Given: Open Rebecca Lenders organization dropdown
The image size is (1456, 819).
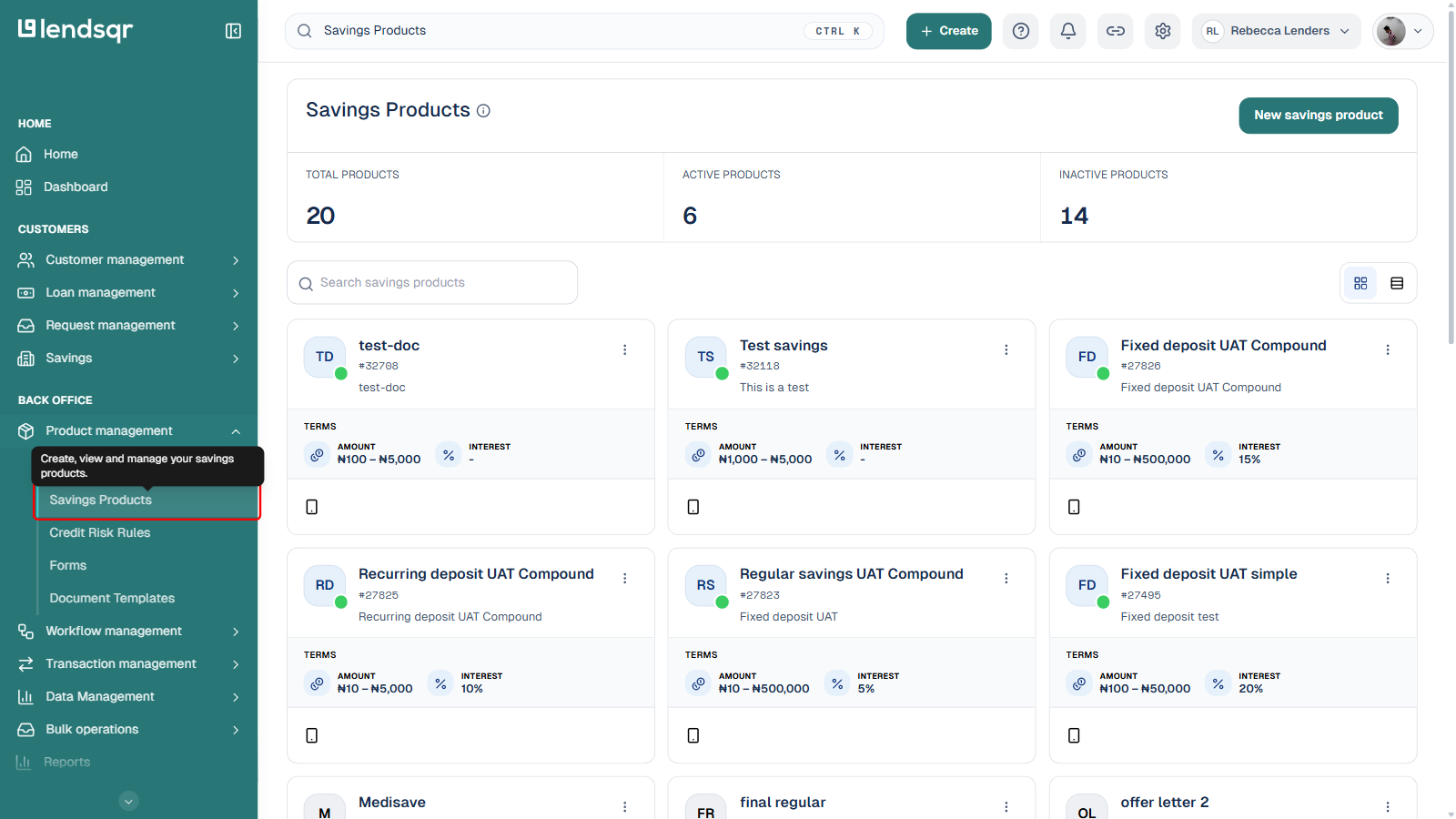Looking at the screenshot, I should pyautogui.click(x=1277, y=31).
